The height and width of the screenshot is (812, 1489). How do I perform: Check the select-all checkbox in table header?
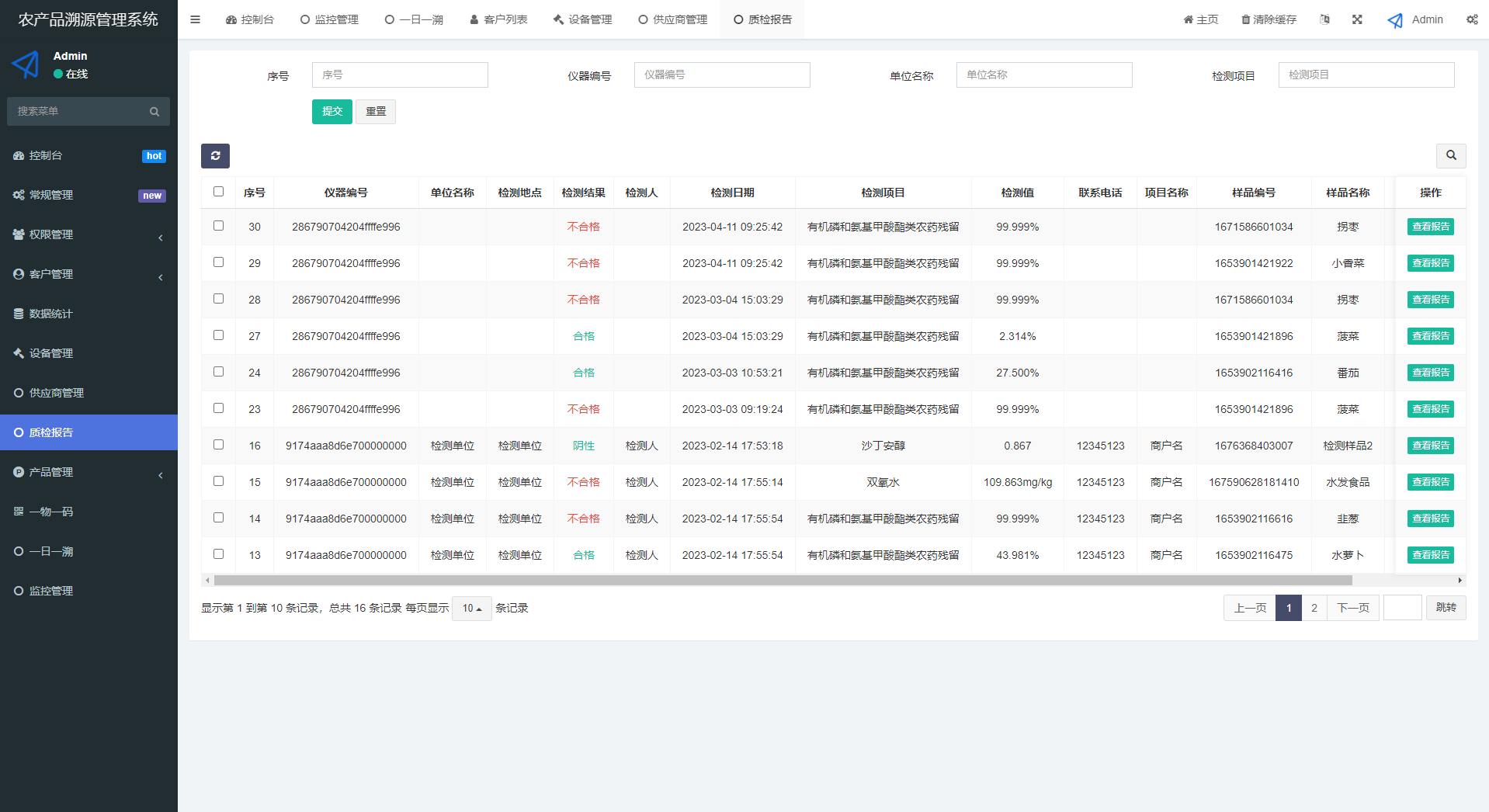(218, 192)
